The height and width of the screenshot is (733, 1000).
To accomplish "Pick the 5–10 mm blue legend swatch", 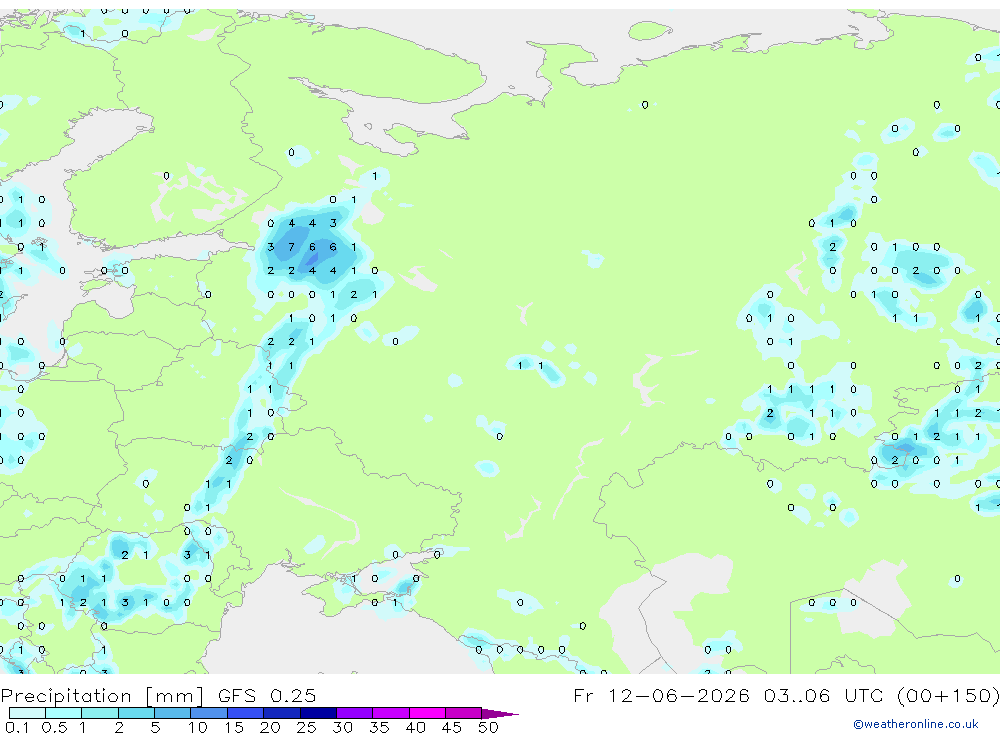I will [x=173, y=713].
